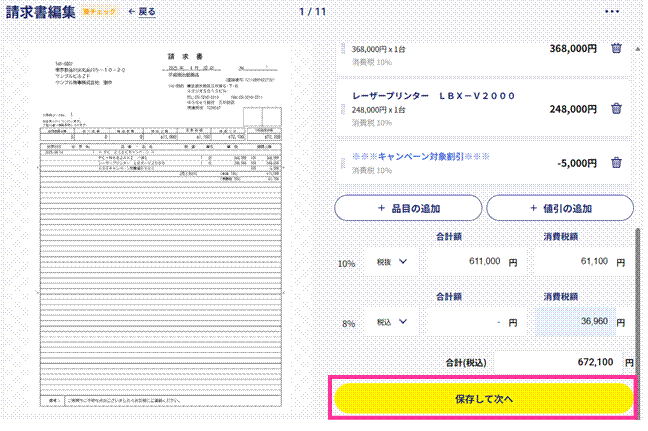Delete the レーザープリンター LBX-V2000 item
This screenshot has height=431, width=648.
coord(616,109)
